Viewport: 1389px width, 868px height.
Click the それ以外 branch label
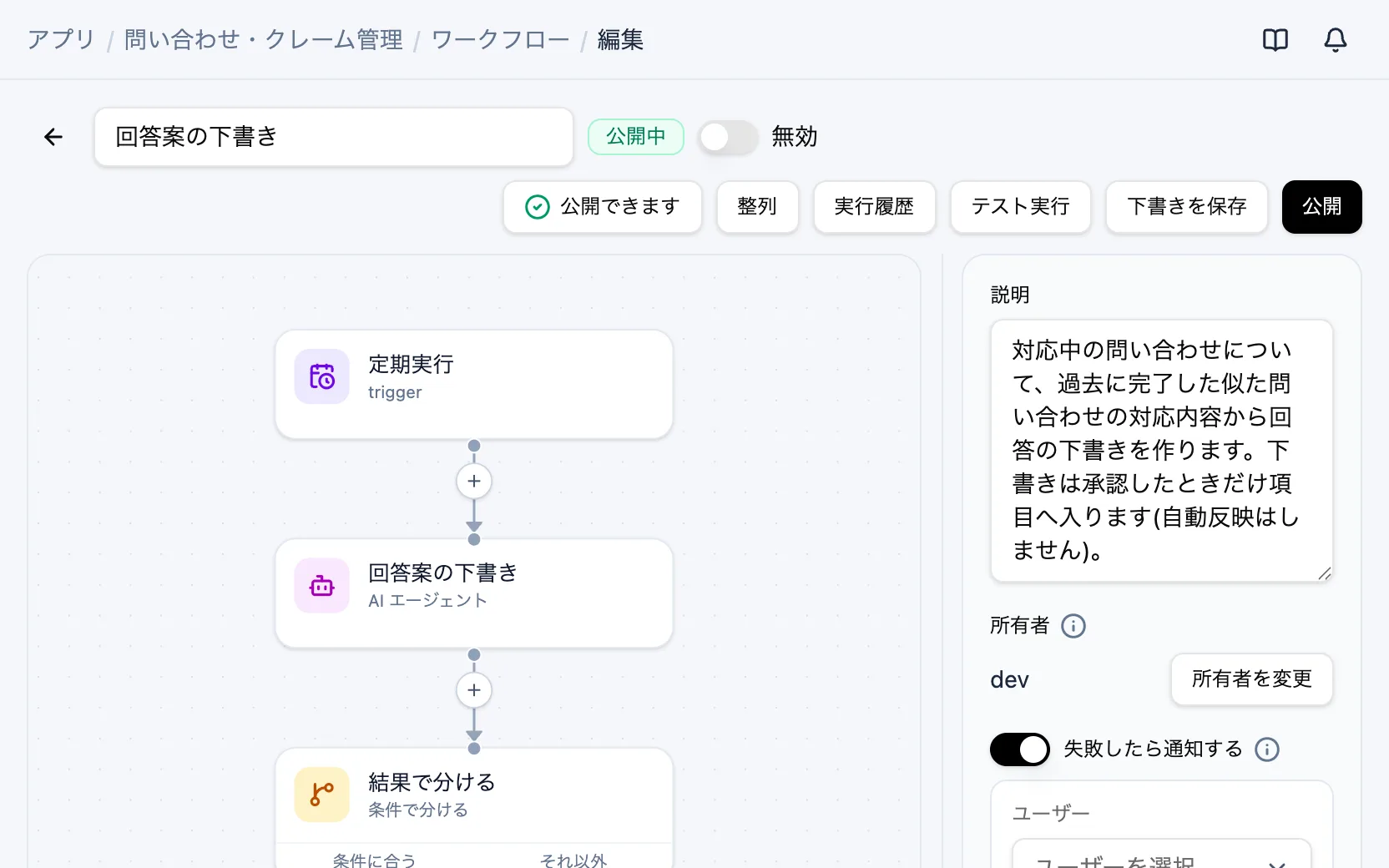[573, 860]
